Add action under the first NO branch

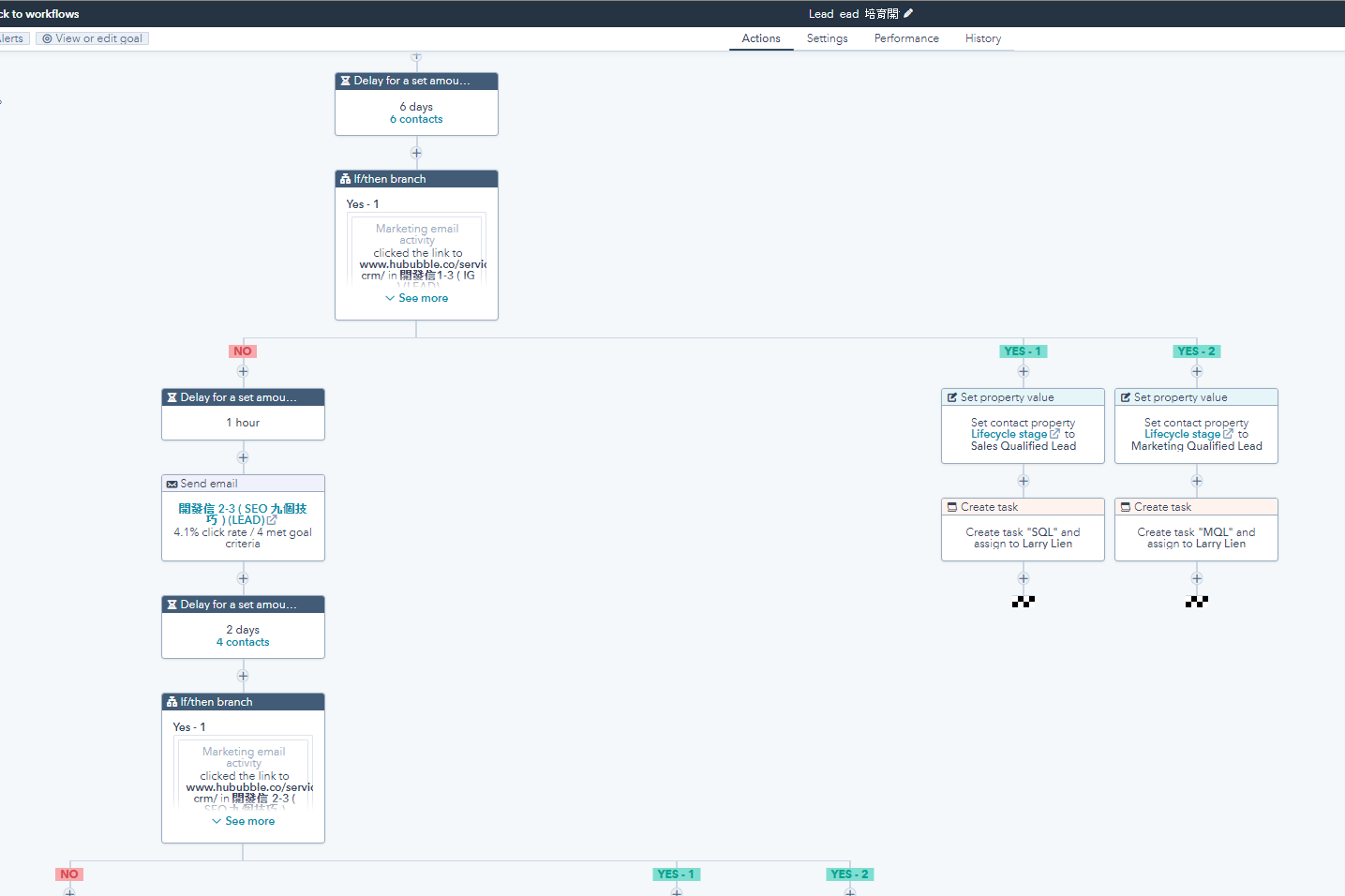point(243,371)
